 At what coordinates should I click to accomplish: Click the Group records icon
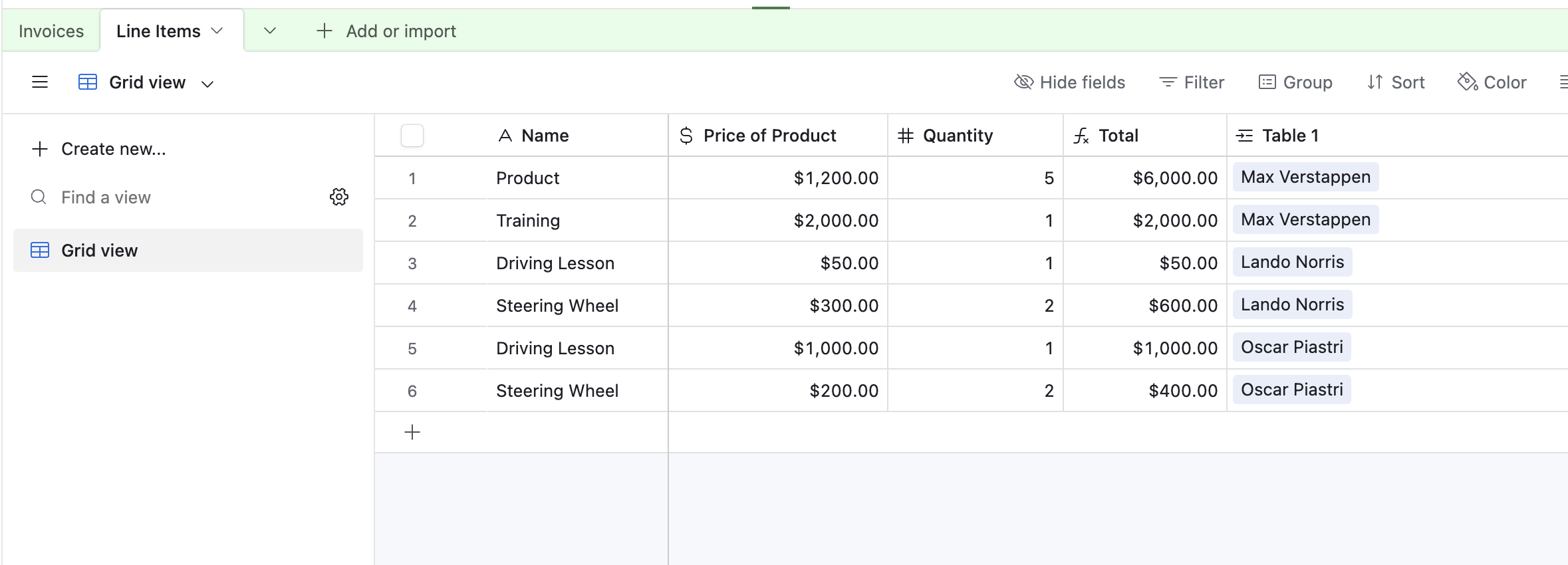point(1267,82)
